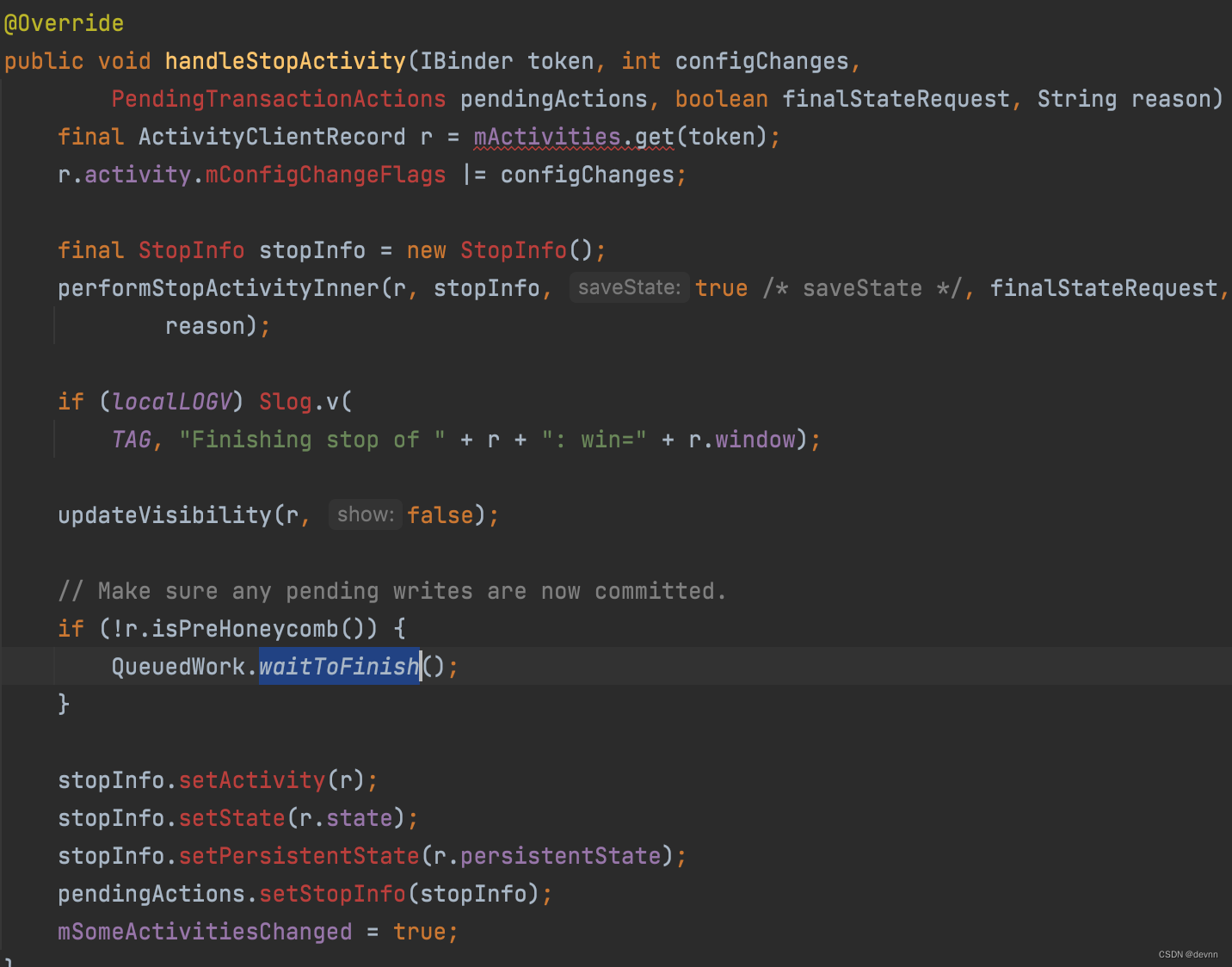Click the updateVisibility method call
Viewport: 1232px width, 967px height.
[x=164, y=515]
